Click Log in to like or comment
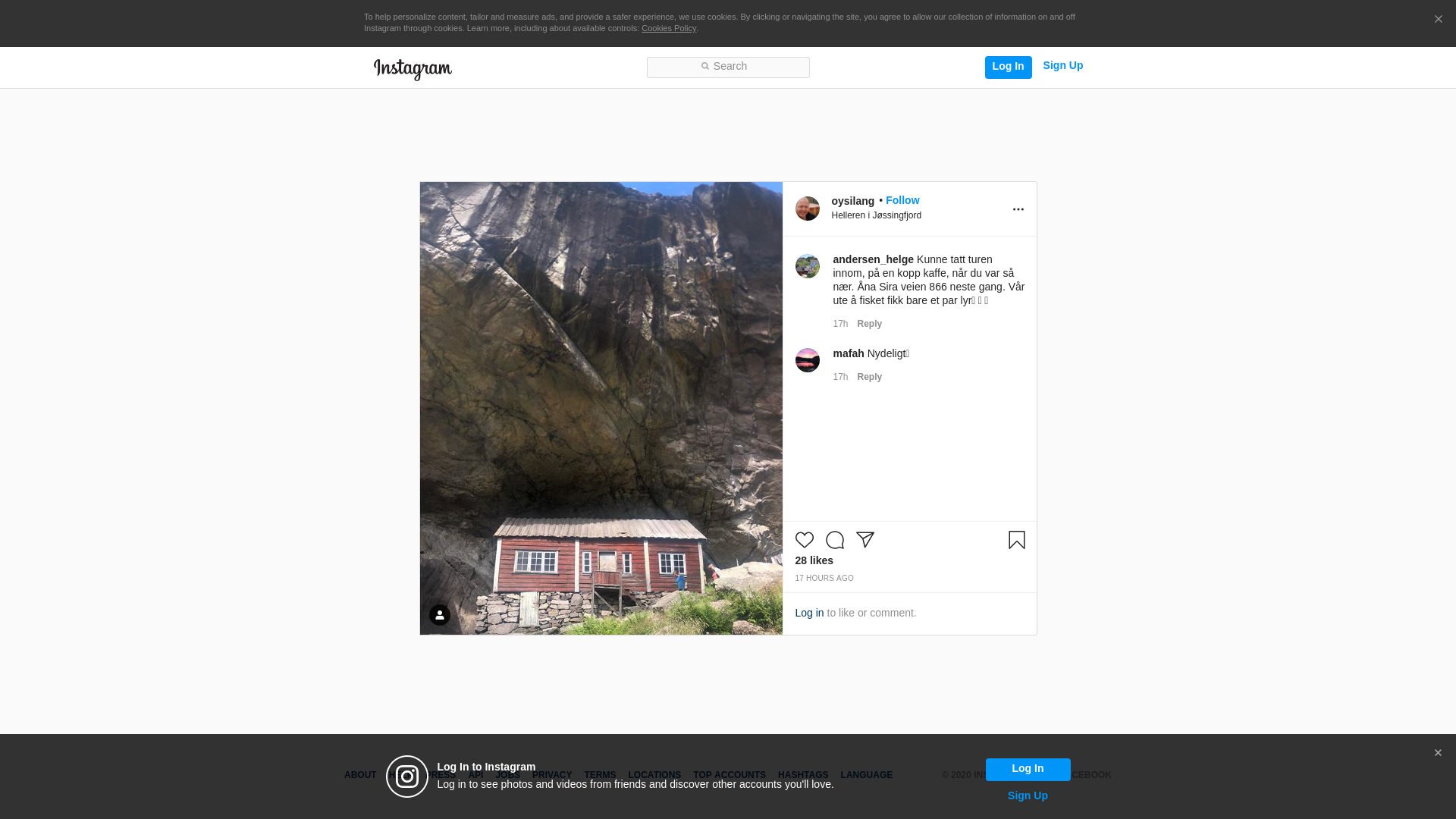1456x819 pixels. coord(809,613)
